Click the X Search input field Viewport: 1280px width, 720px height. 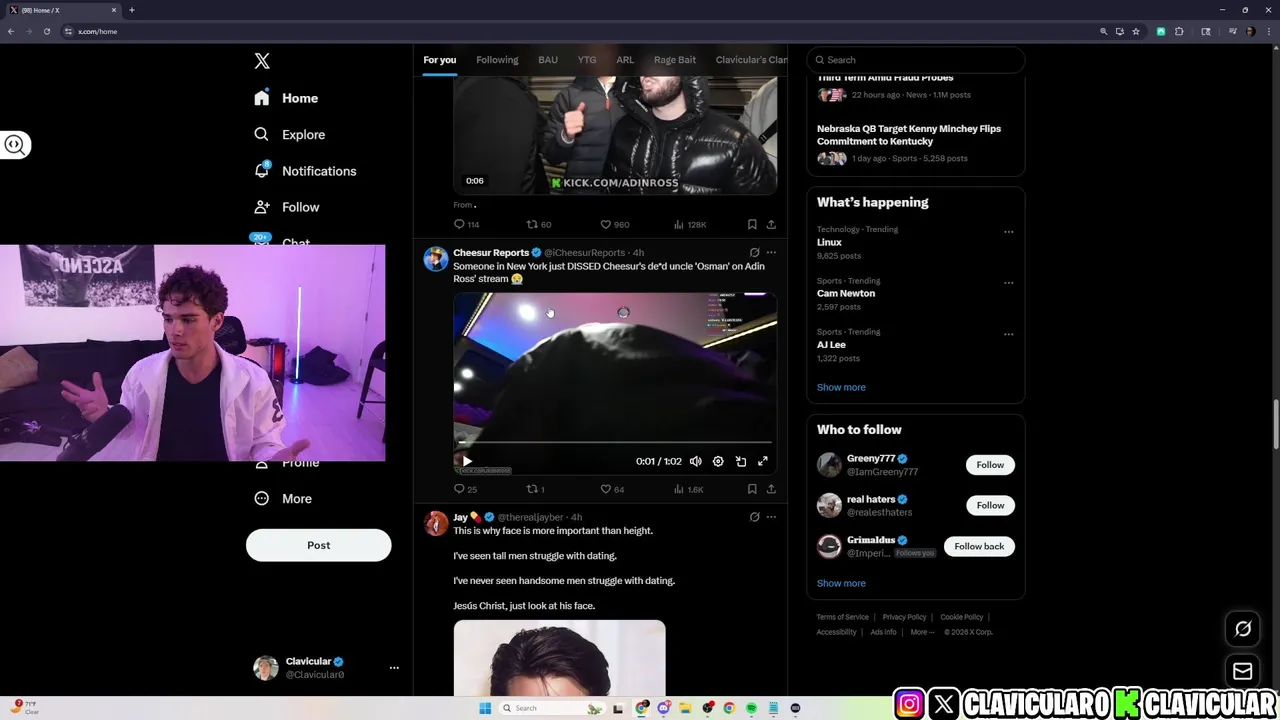click(x=916, y=60)
